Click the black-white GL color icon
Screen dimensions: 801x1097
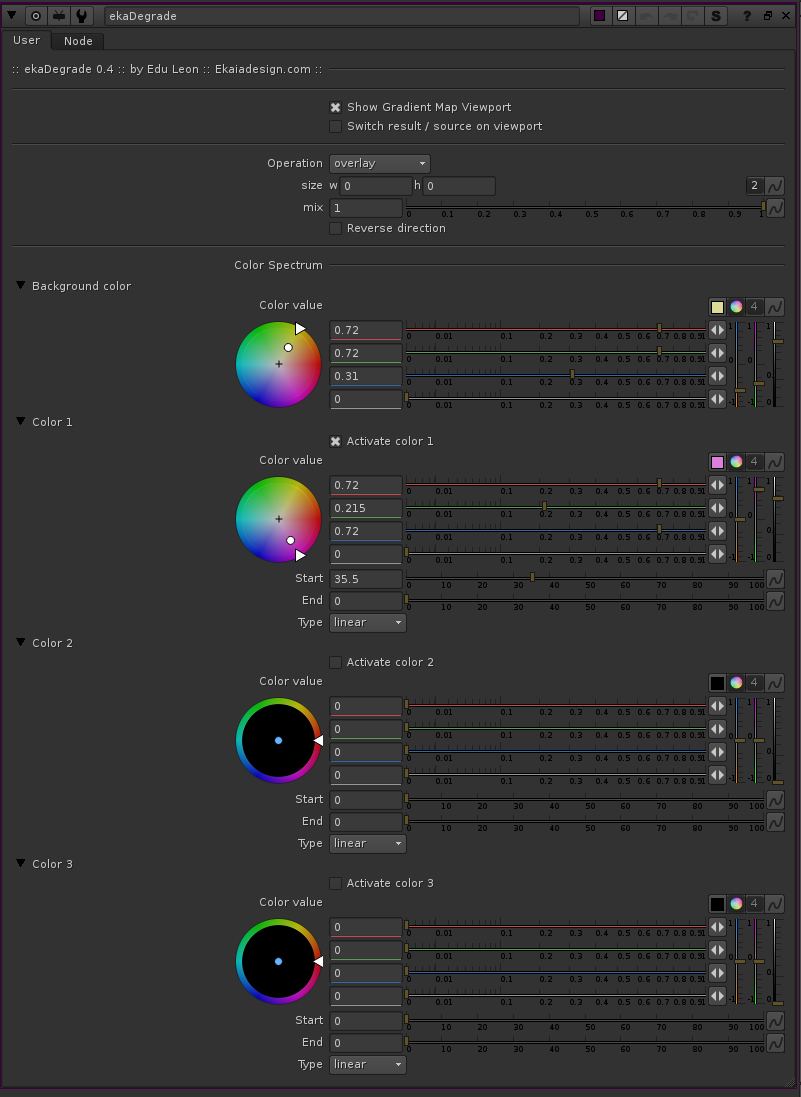click(622, 15)
